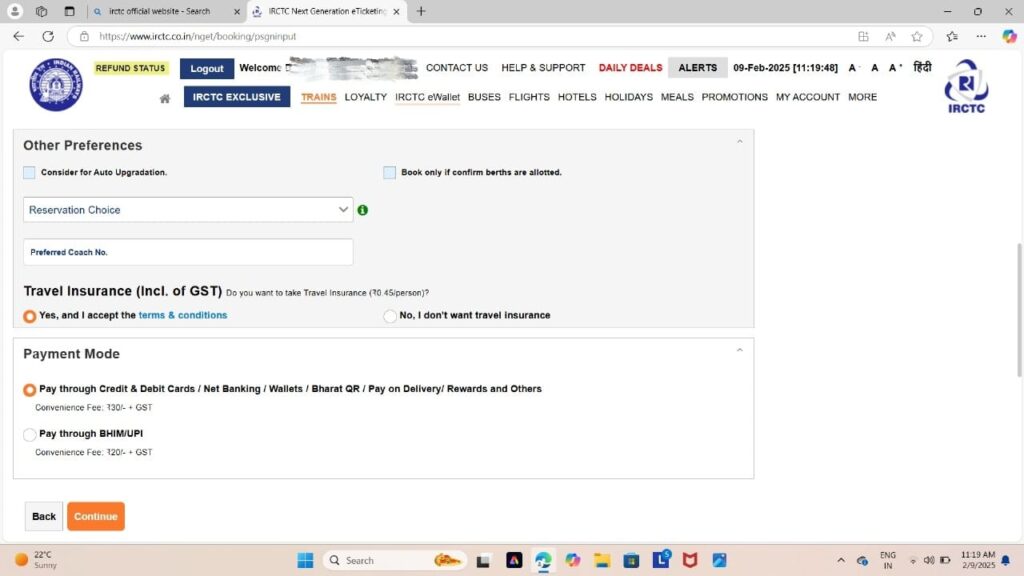Click the green info icon beside Reservation Choice
This screenshot has height=576, width=1024.
(x=362, y=210)
